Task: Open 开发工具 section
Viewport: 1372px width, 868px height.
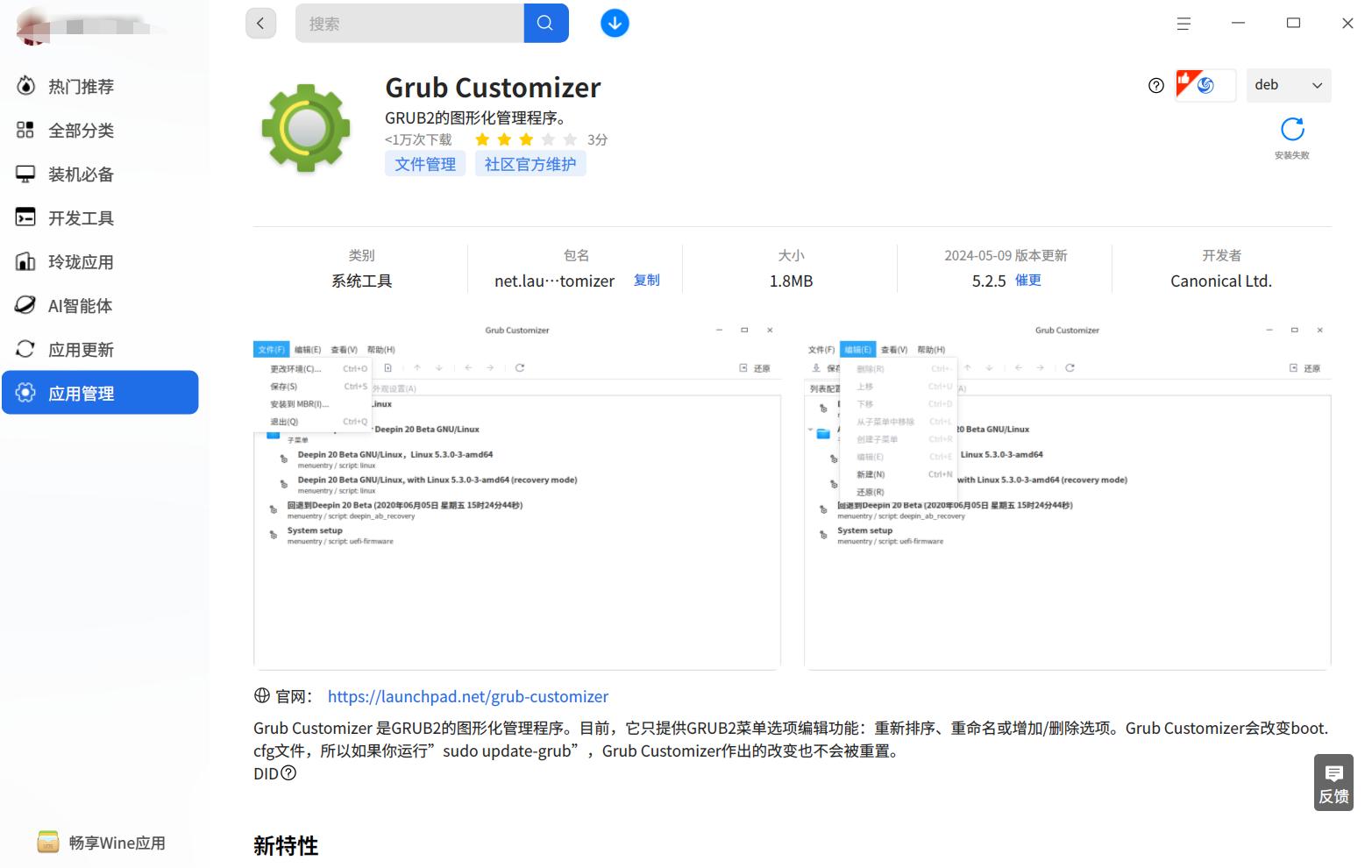Action: [100, 217]
